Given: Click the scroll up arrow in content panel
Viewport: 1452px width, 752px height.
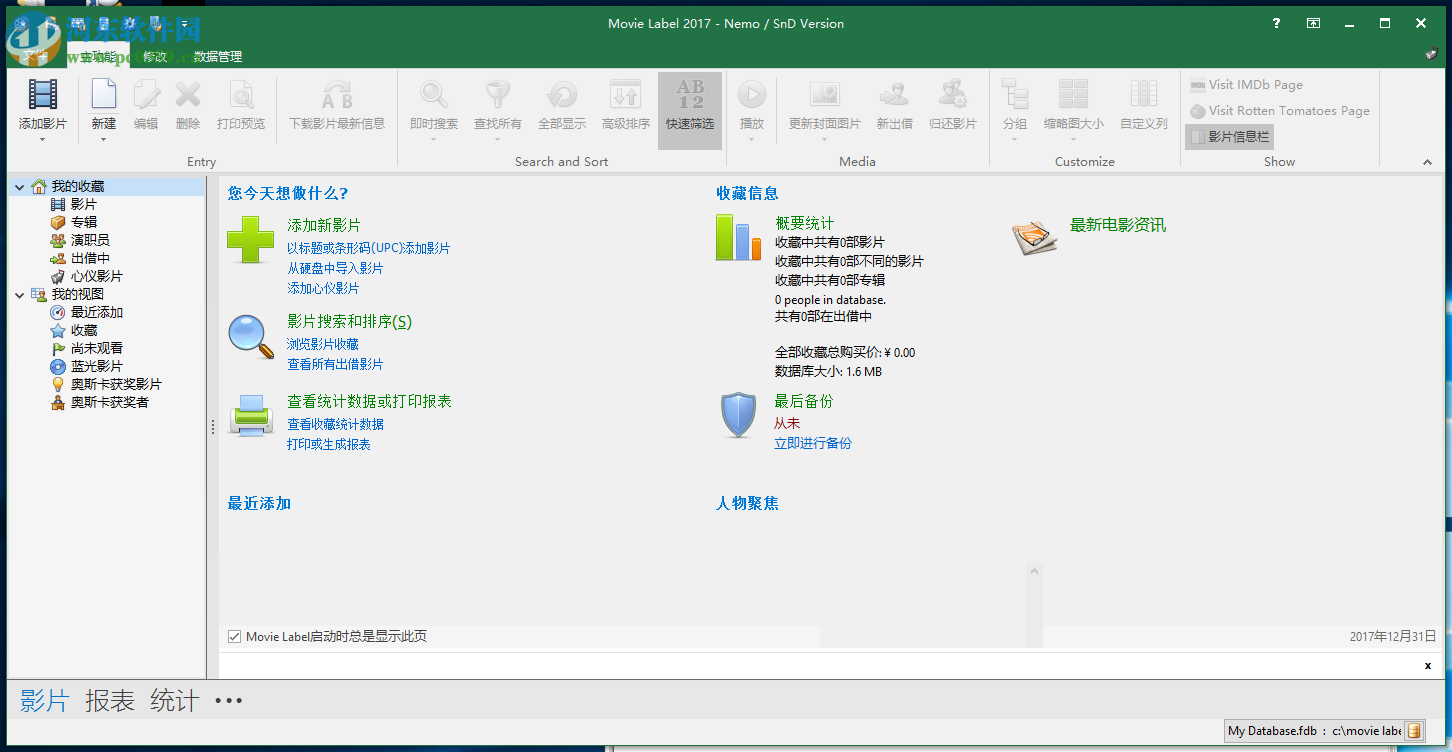Looking at the screenshot, I should click(1034, 572).
